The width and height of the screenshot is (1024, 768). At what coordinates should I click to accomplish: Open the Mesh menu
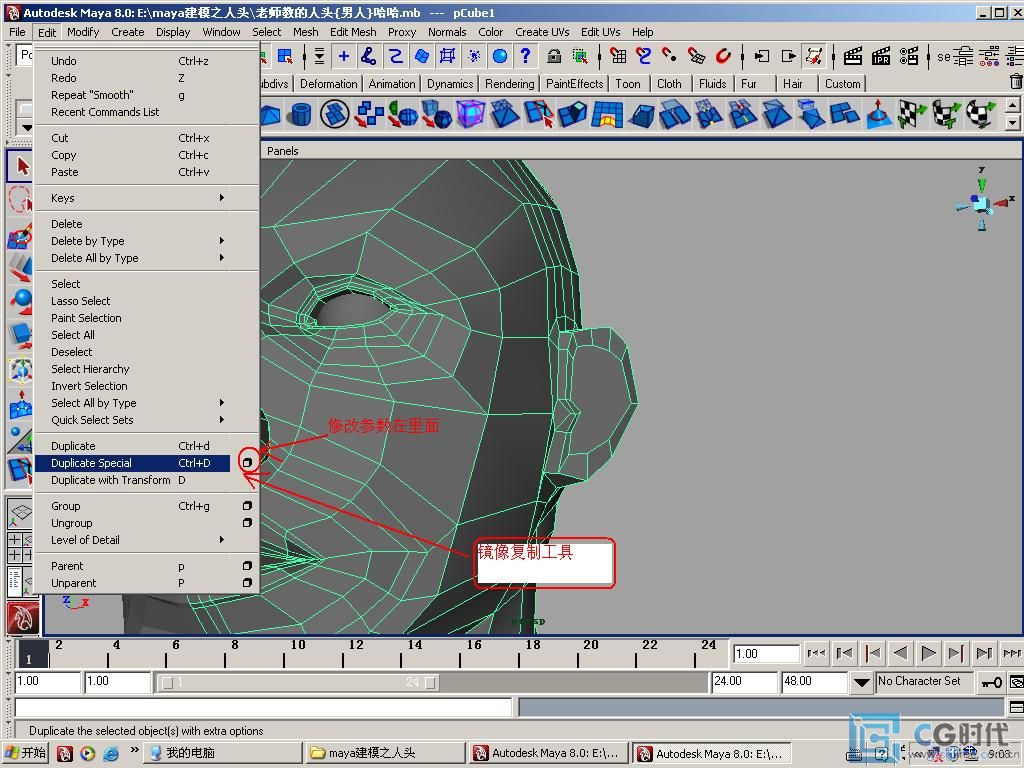tap(306, 32)
